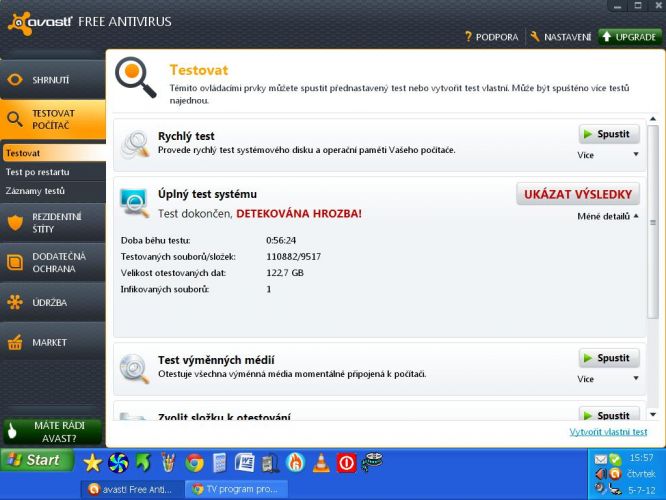Viewport: 666px width, 500px height.
Task: Start Zvolit složku k otestování test
Action: pyautogui.click(x=609, y=414)
